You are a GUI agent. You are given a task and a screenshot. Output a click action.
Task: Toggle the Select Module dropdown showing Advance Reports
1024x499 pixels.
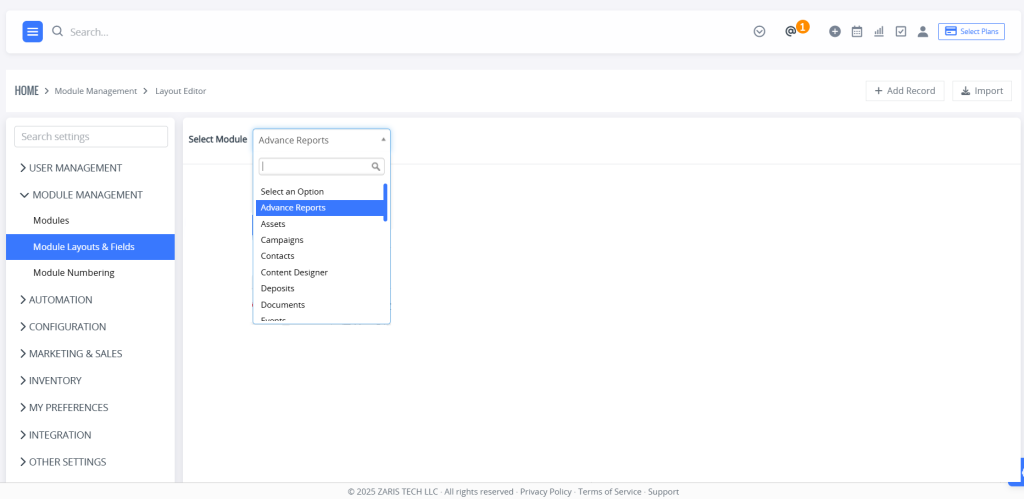point(321,140)
